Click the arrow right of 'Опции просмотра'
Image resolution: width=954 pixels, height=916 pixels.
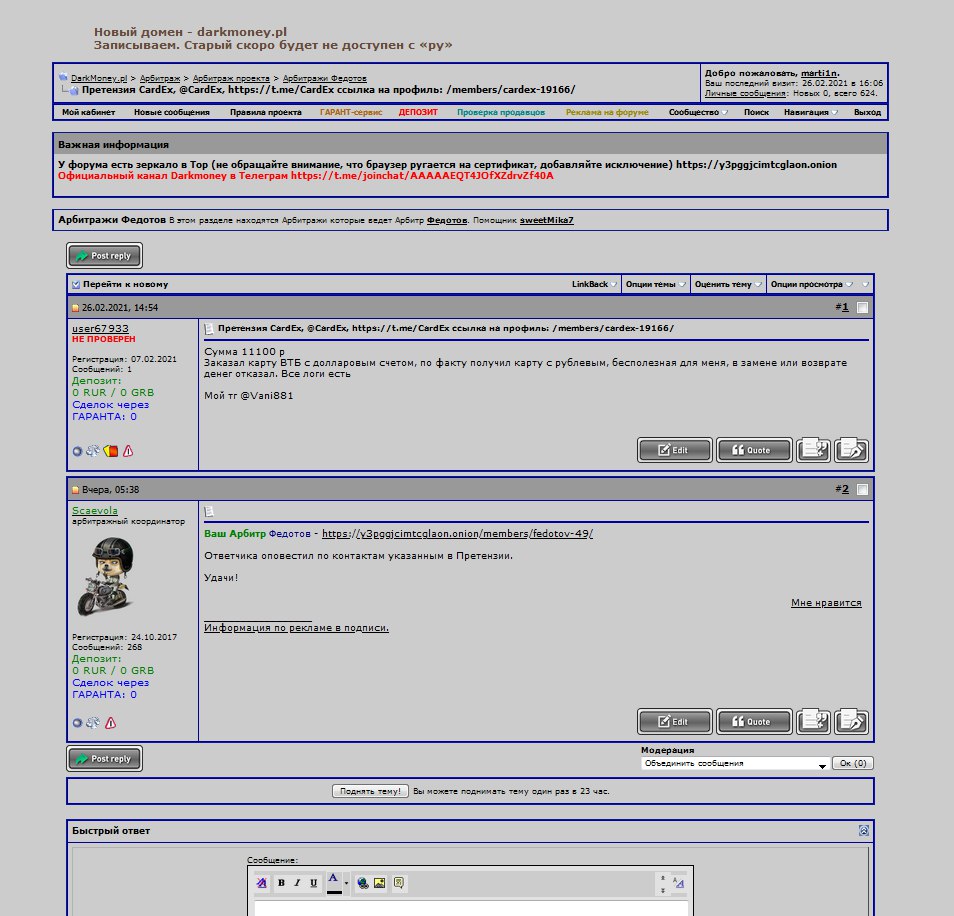(865, 284)
